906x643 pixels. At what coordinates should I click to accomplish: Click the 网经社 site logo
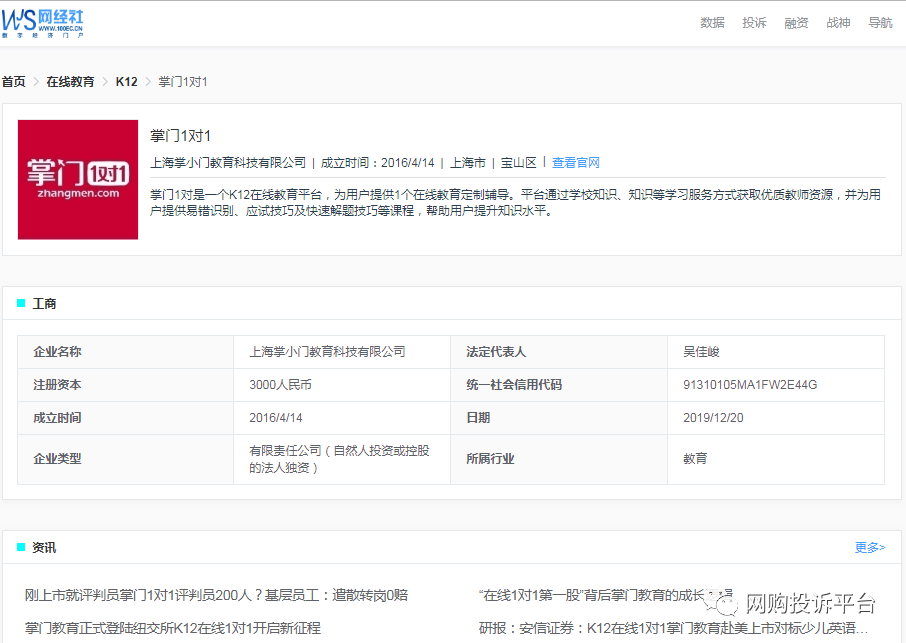[x=43, y=22]
